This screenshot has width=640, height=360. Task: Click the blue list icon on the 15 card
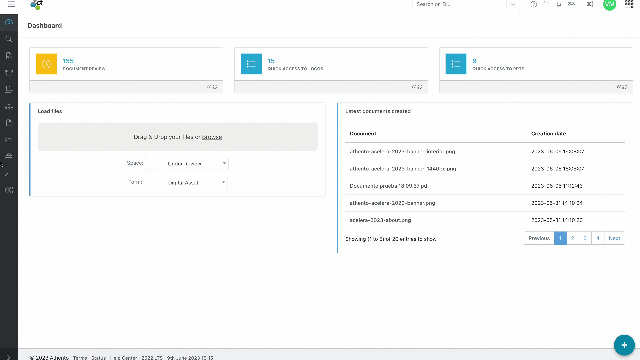pos(251,64)
